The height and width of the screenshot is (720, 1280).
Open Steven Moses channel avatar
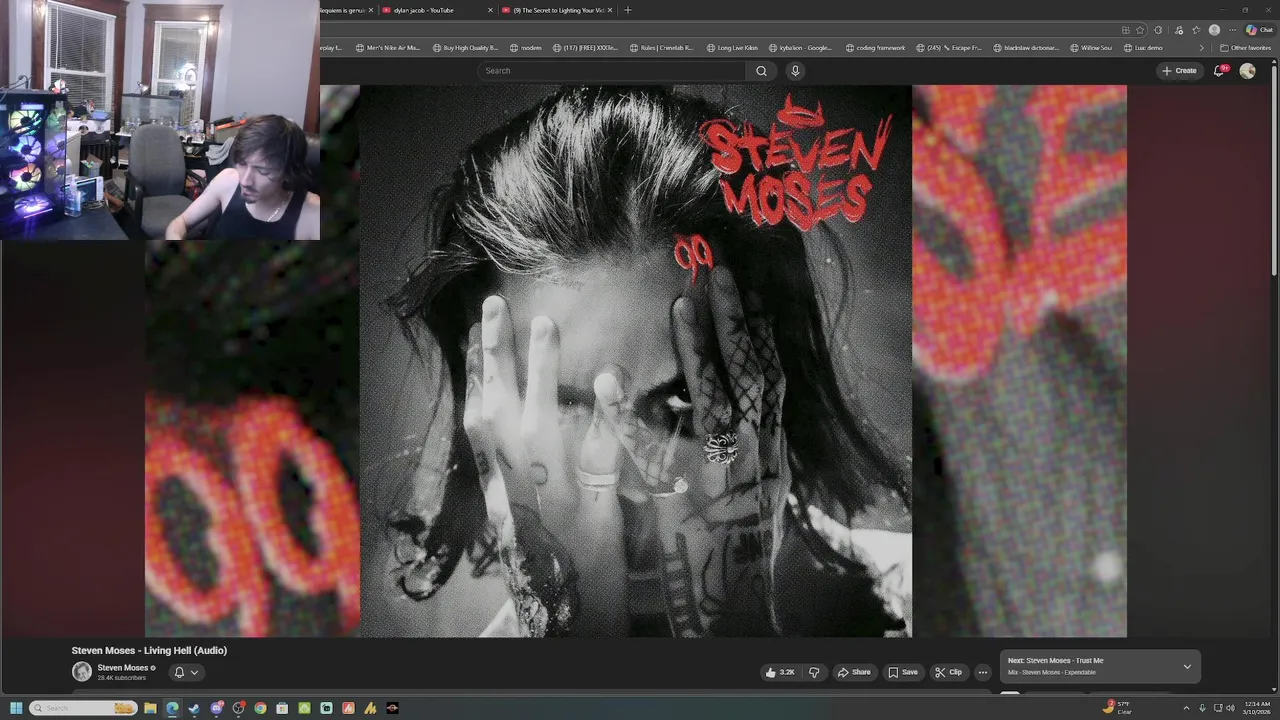tap(82, 672)
